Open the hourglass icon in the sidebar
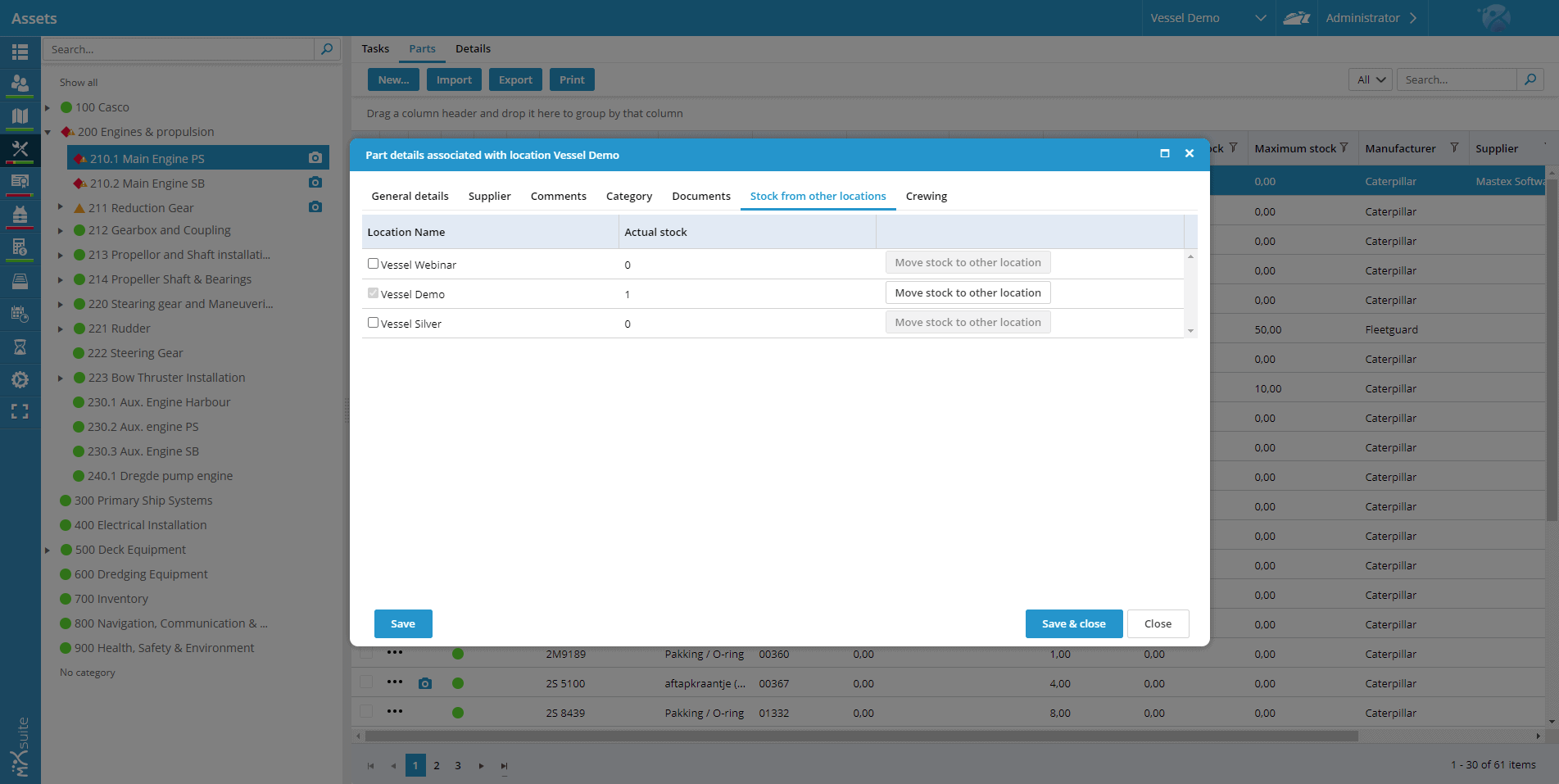The image size is (1559, 784). coord(20,347)
